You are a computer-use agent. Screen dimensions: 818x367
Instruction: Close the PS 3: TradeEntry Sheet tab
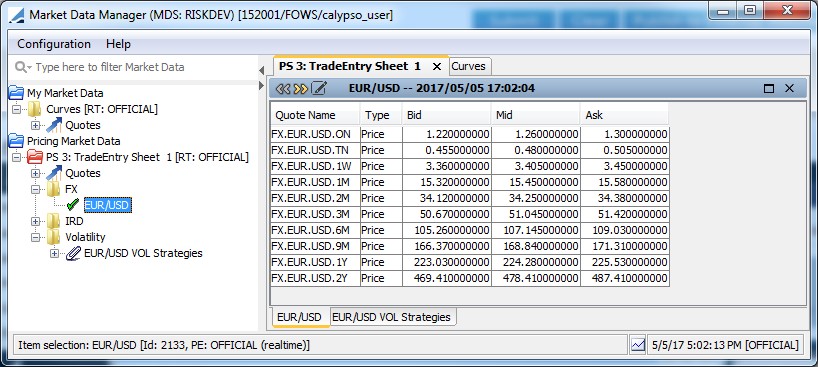click(437, 66)
